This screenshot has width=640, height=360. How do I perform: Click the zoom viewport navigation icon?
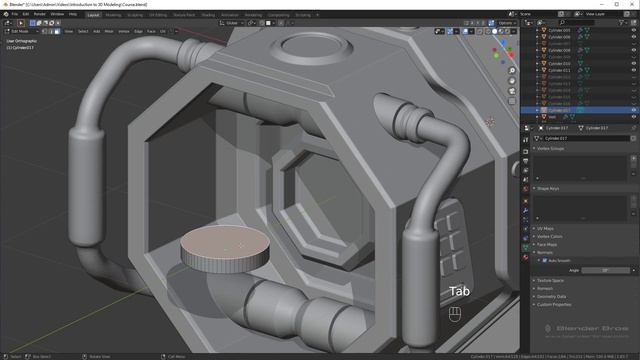pos(512,71)
